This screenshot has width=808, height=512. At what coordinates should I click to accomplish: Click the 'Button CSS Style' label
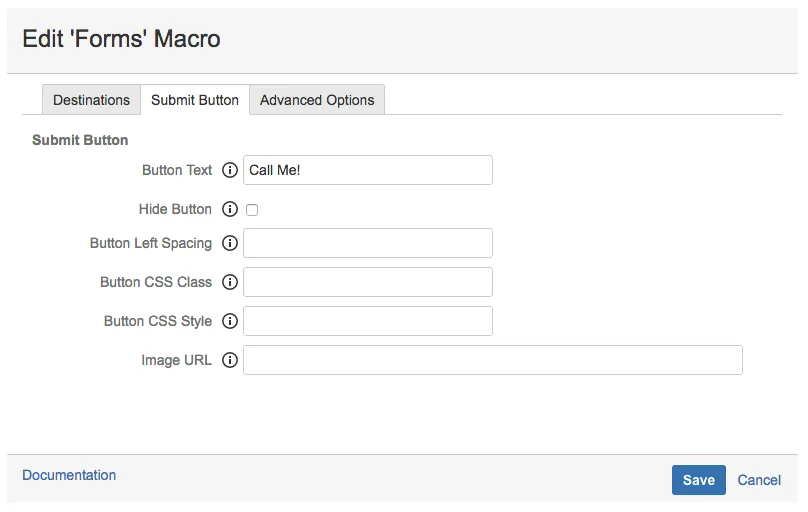[x=158, y=321]
